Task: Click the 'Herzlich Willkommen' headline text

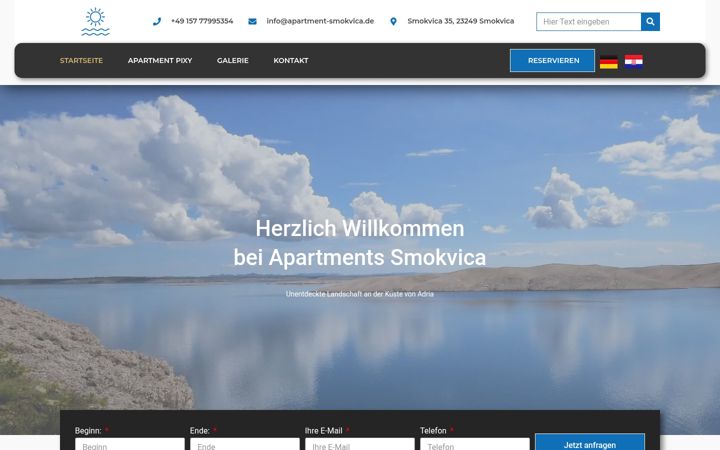Action: click(x=360, y=229)
